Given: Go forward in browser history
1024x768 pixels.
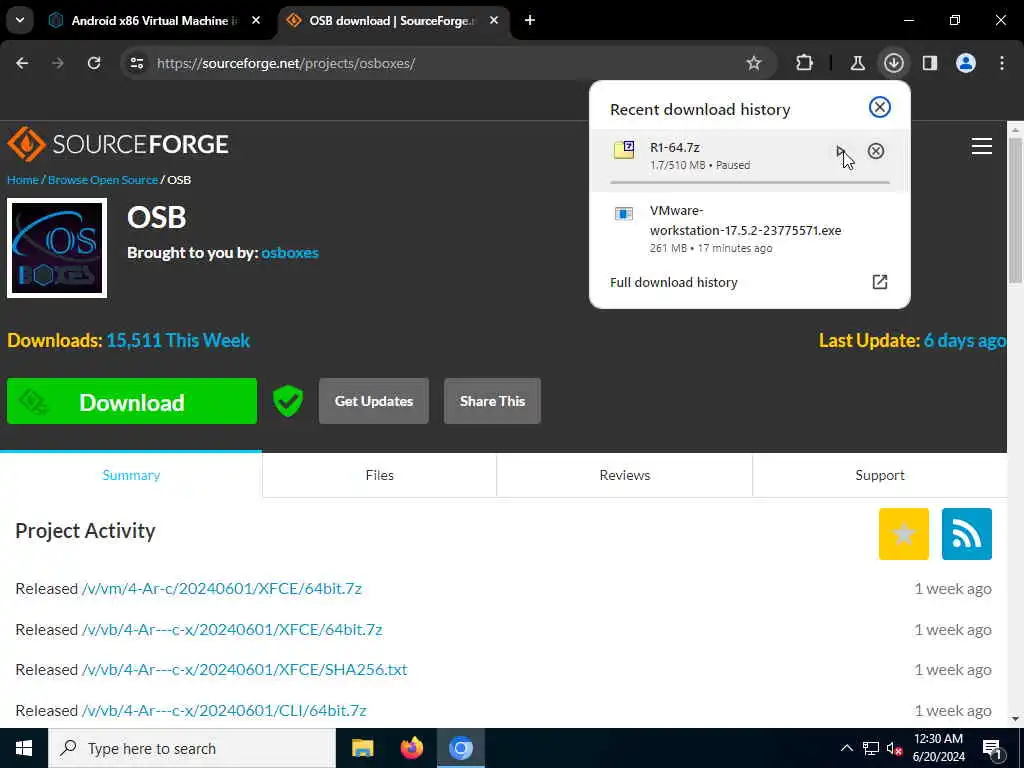Looking at the screenshot, I should pyautogui.click(x=58, y=63).
